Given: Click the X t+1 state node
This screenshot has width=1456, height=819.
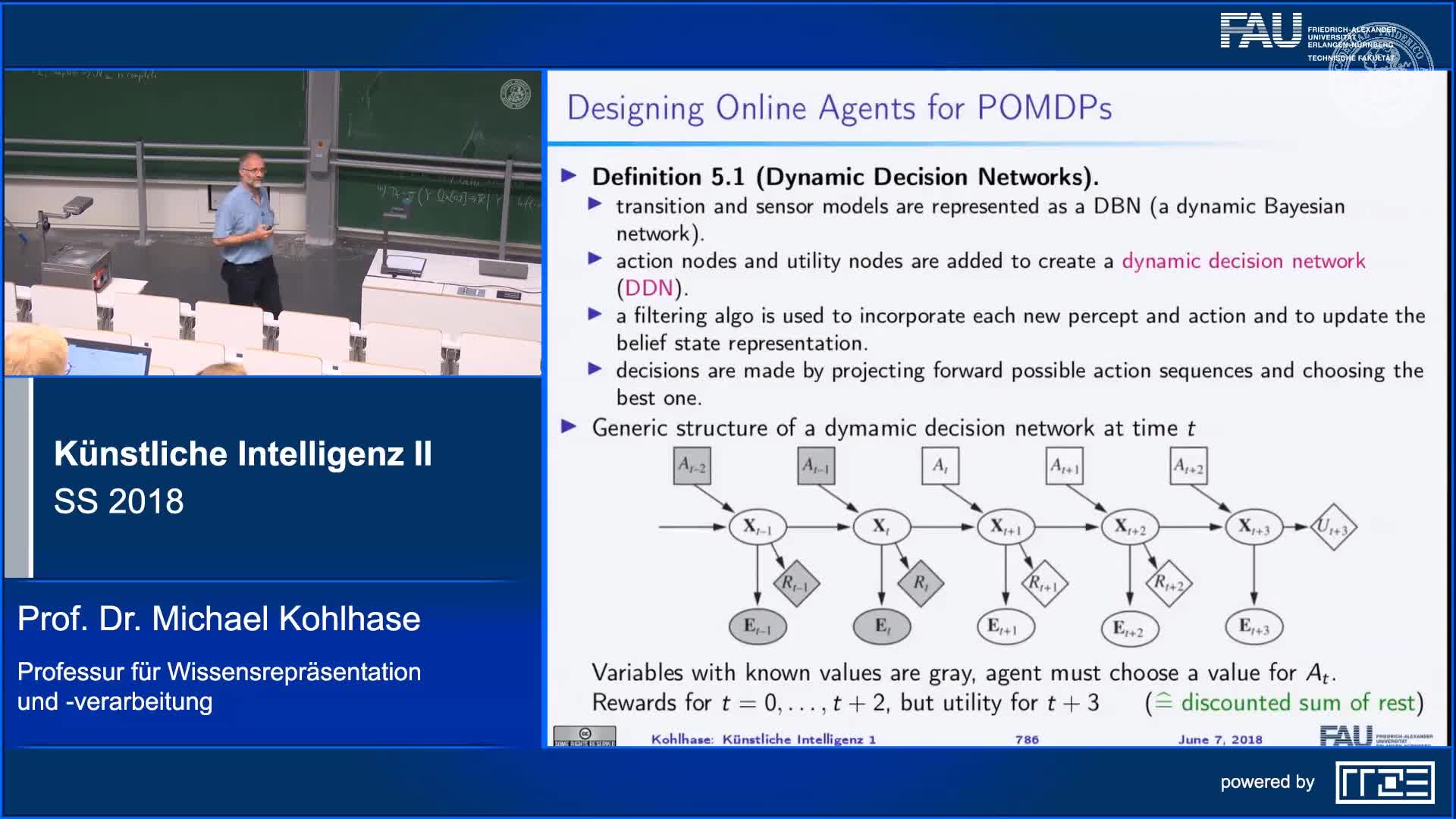Looking at the screenshot, I should pos(1006,526).
